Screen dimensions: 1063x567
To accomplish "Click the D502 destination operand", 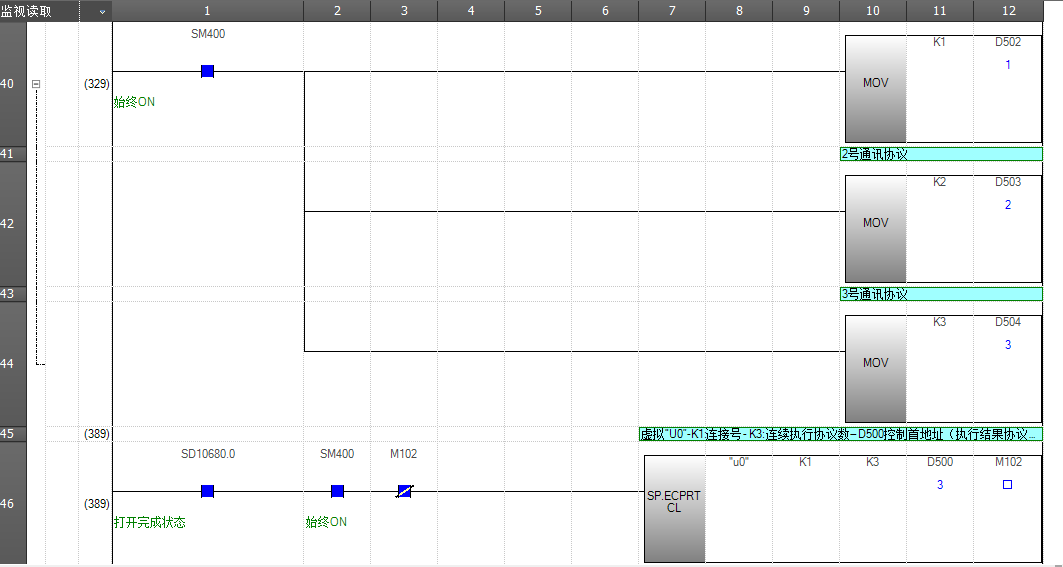I will point(1008,43).
